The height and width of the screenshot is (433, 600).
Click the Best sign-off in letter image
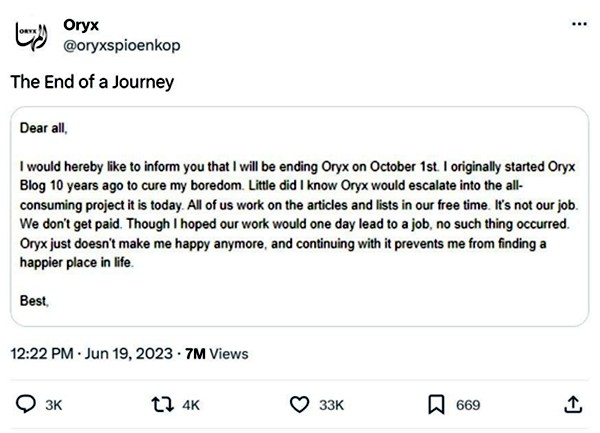click(x=34, y=301)
